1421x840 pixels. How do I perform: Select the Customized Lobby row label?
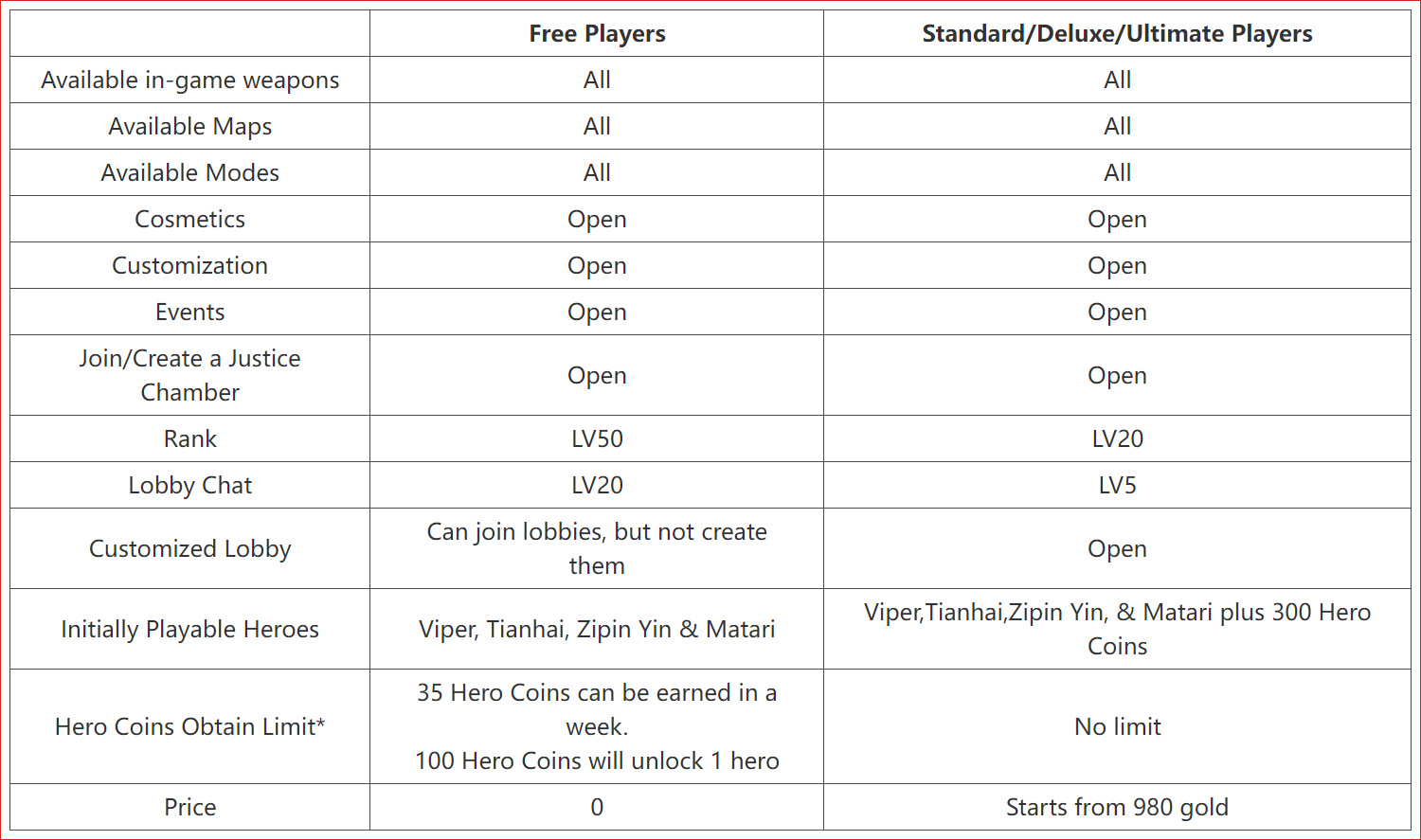click(189, 548)
